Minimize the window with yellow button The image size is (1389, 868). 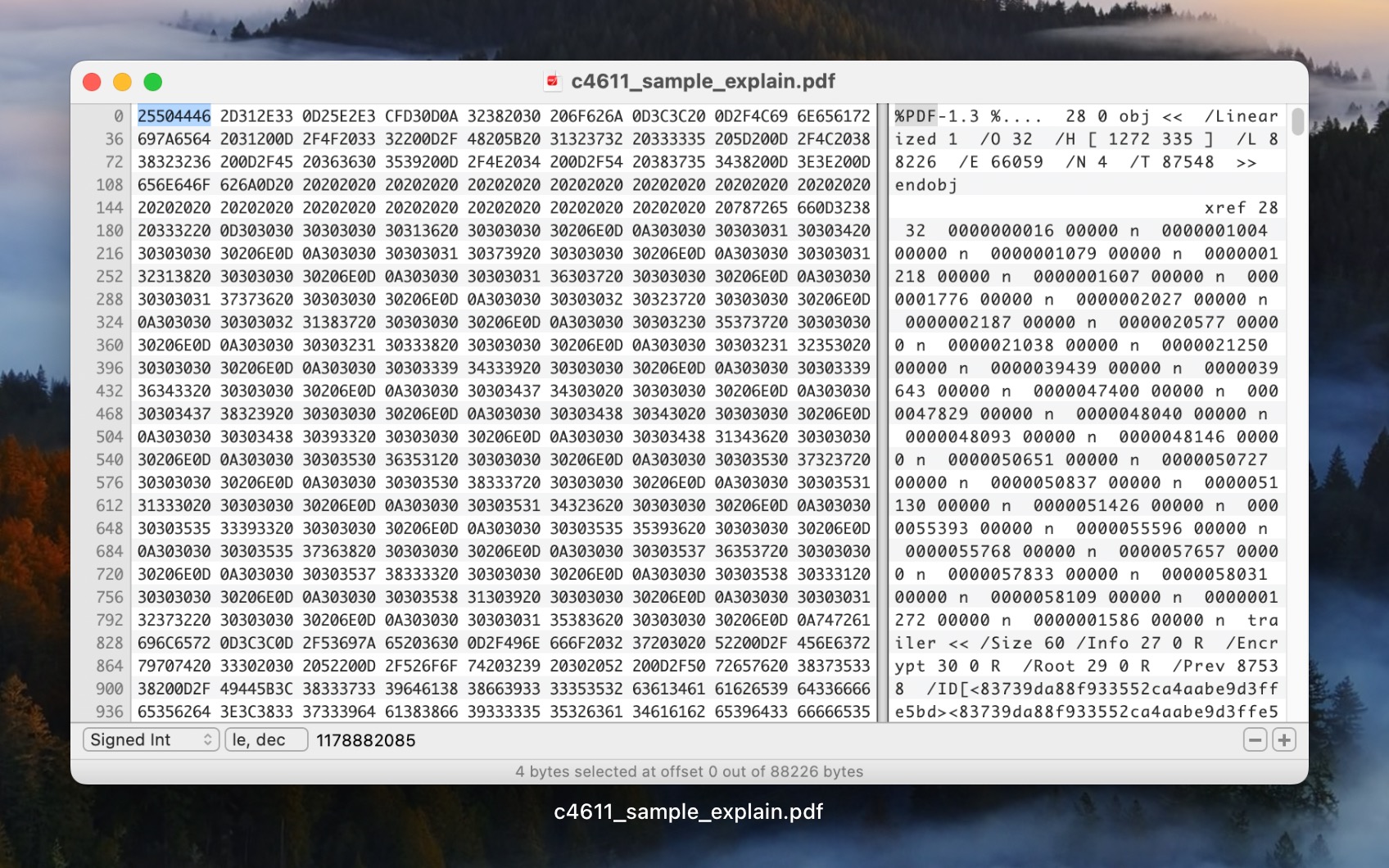[122, 82]
